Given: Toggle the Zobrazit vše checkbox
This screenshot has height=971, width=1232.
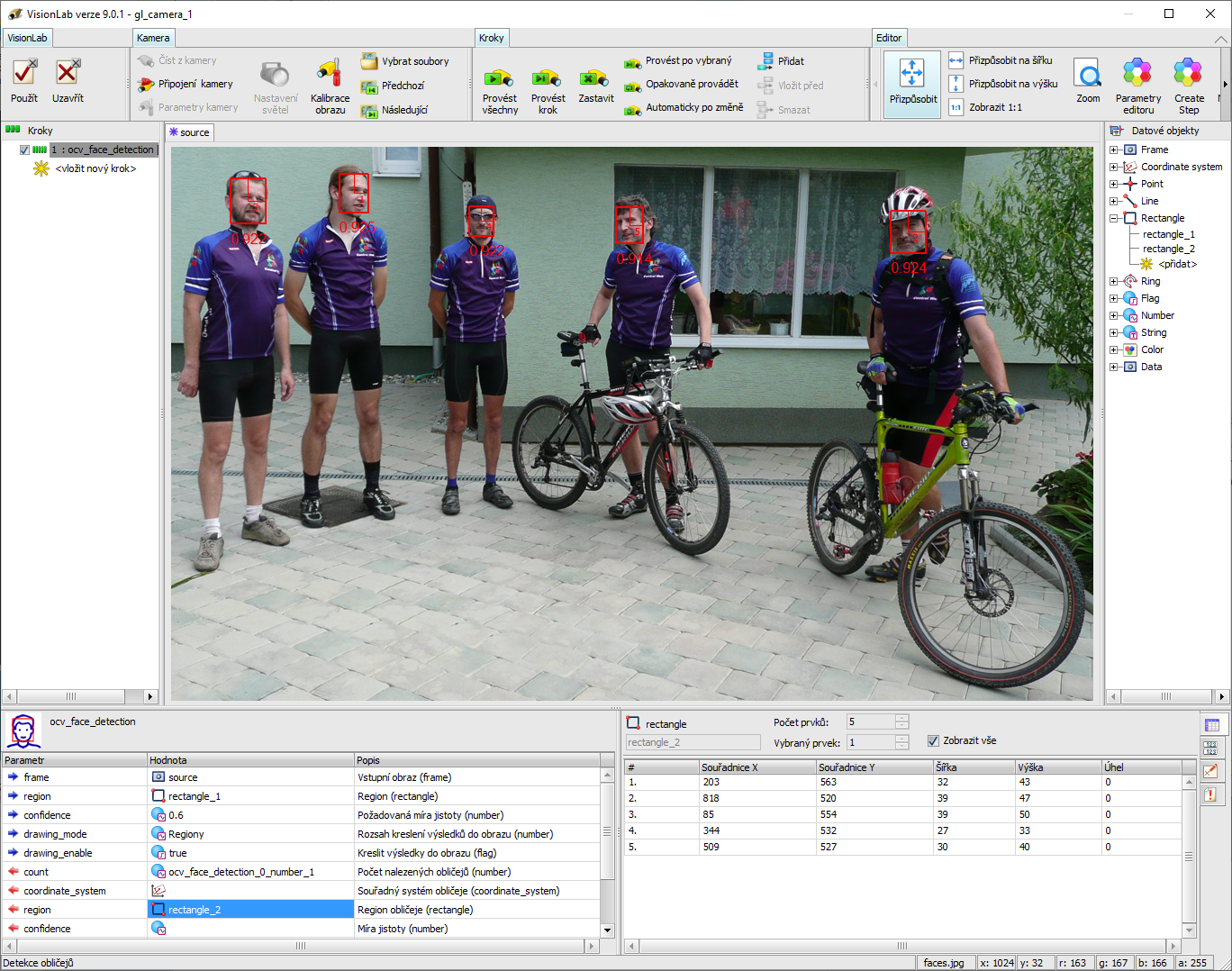Looking at the screenshot, I should pyautogui.click(x=933, y=741).
